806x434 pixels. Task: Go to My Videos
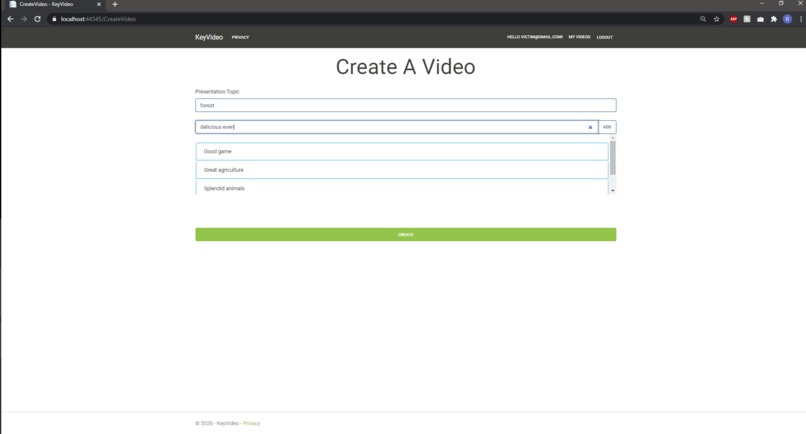579,37
